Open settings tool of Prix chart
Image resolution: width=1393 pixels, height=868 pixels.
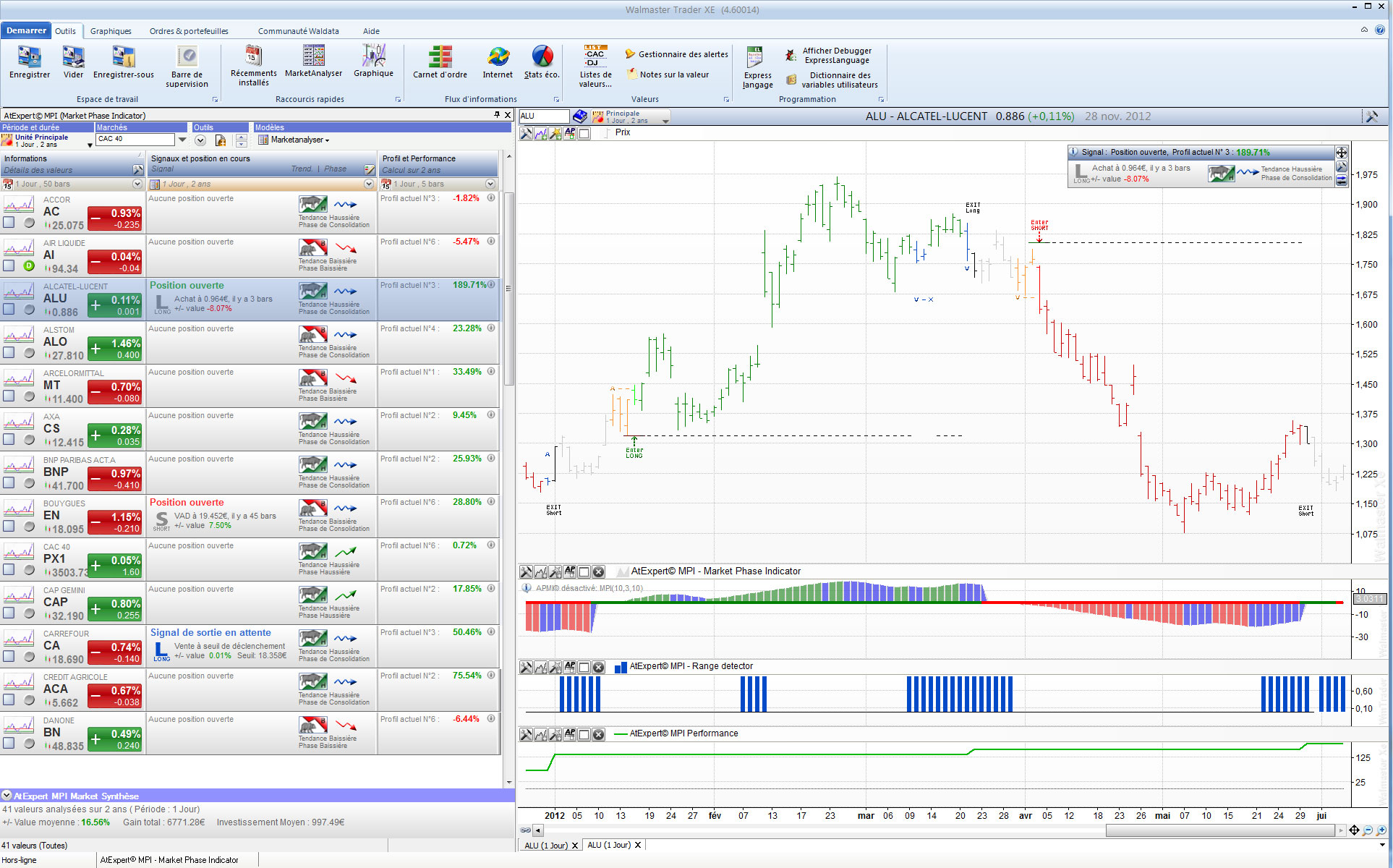[x=526, y=133]
